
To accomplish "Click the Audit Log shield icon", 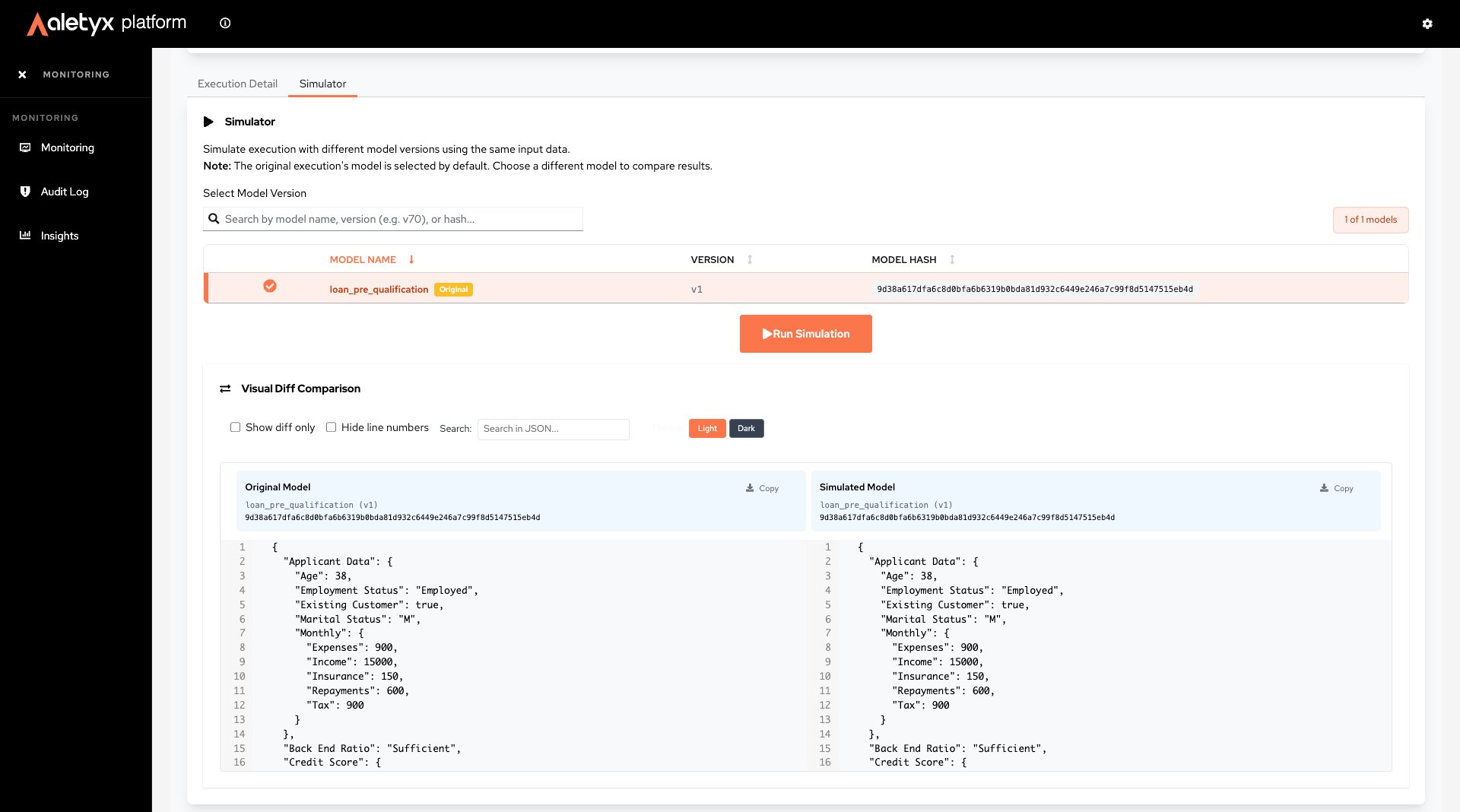I will coord(25,192).
